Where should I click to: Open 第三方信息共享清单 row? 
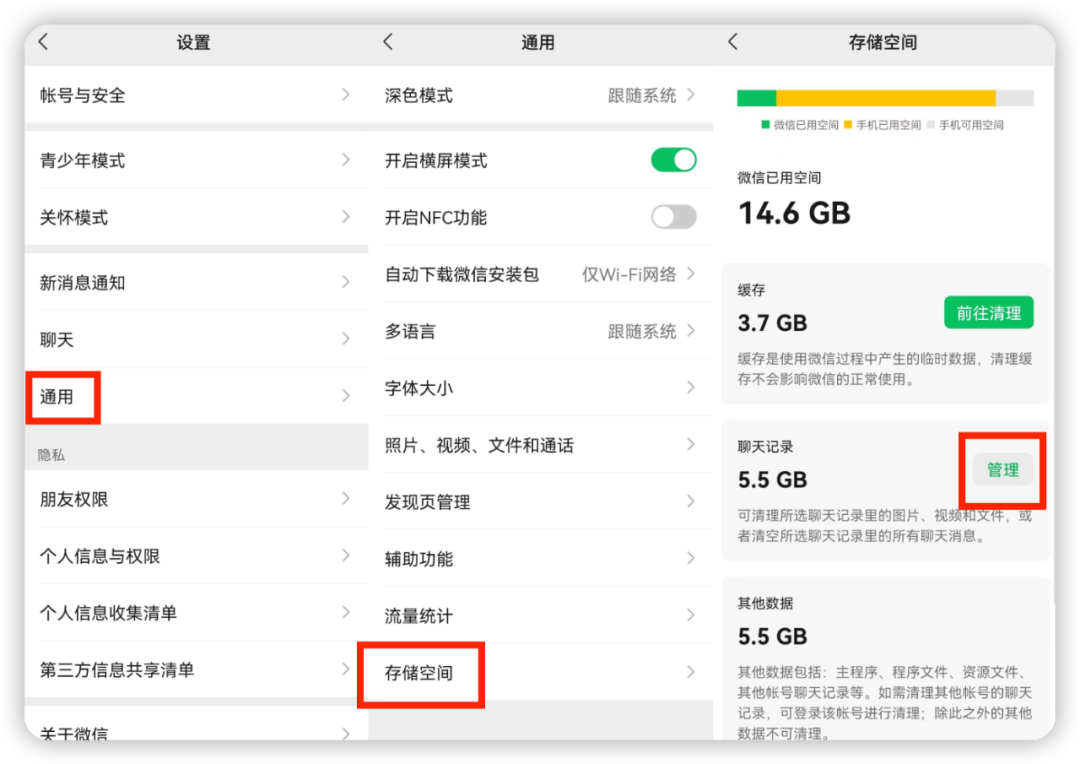[x=196, y=670]
